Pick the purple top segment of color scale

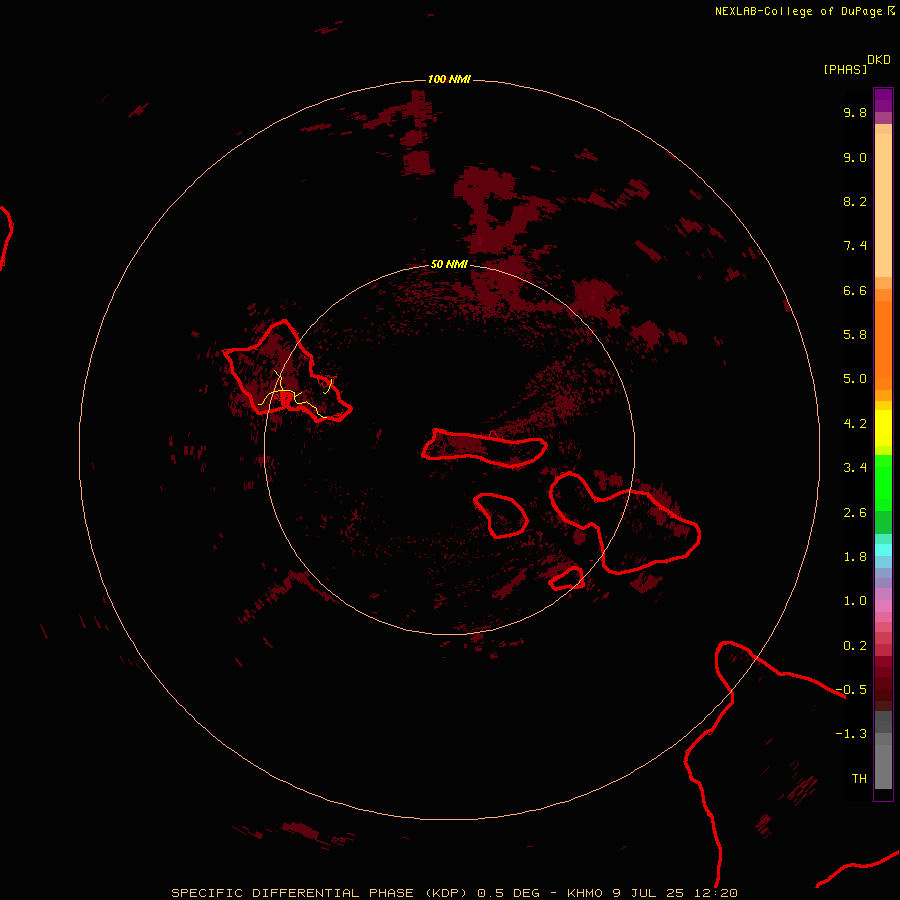[x=883, y=100]
